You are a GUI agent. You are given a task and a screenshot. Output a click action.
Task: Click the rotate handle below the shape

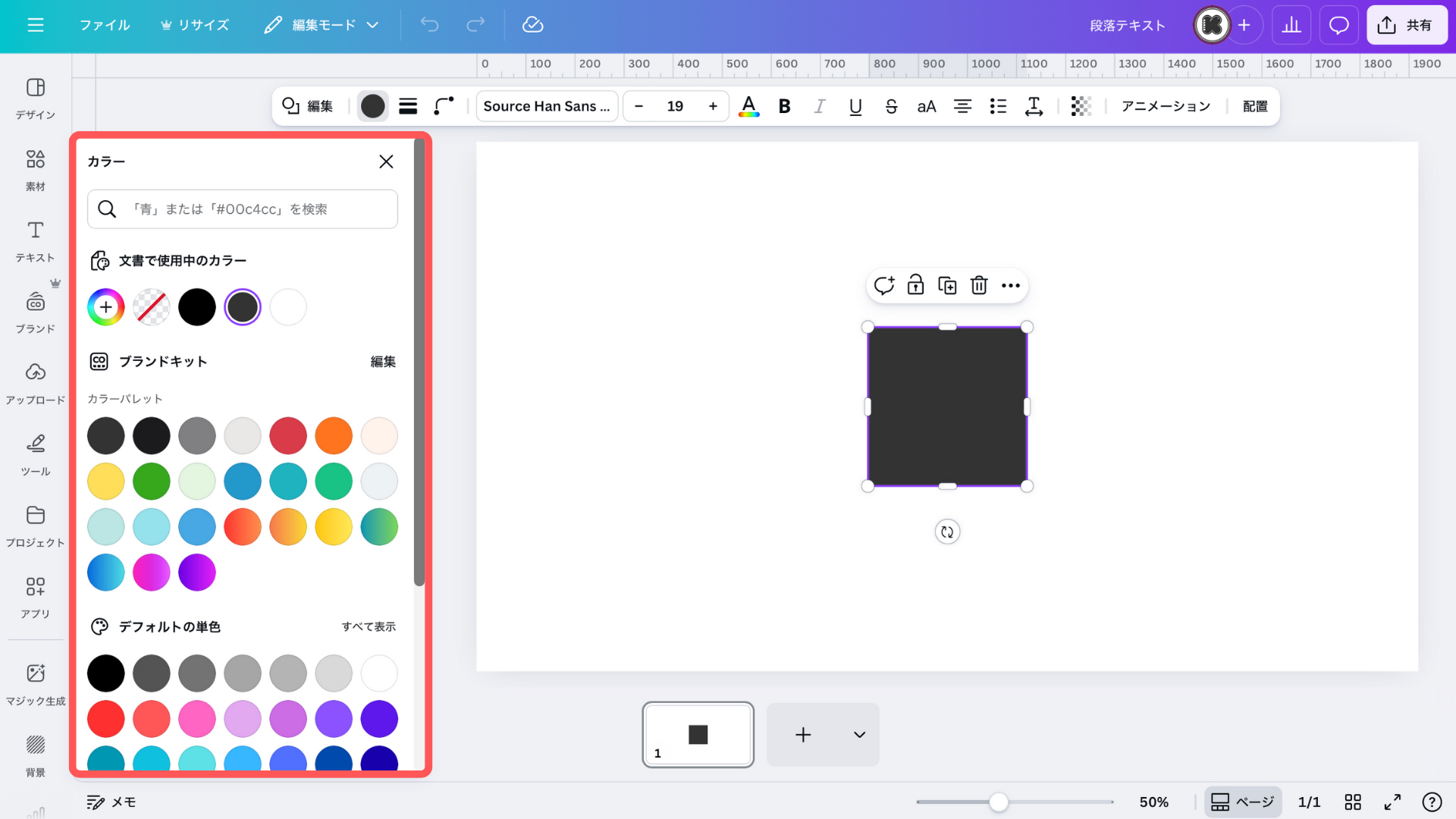tap(947, 532)
